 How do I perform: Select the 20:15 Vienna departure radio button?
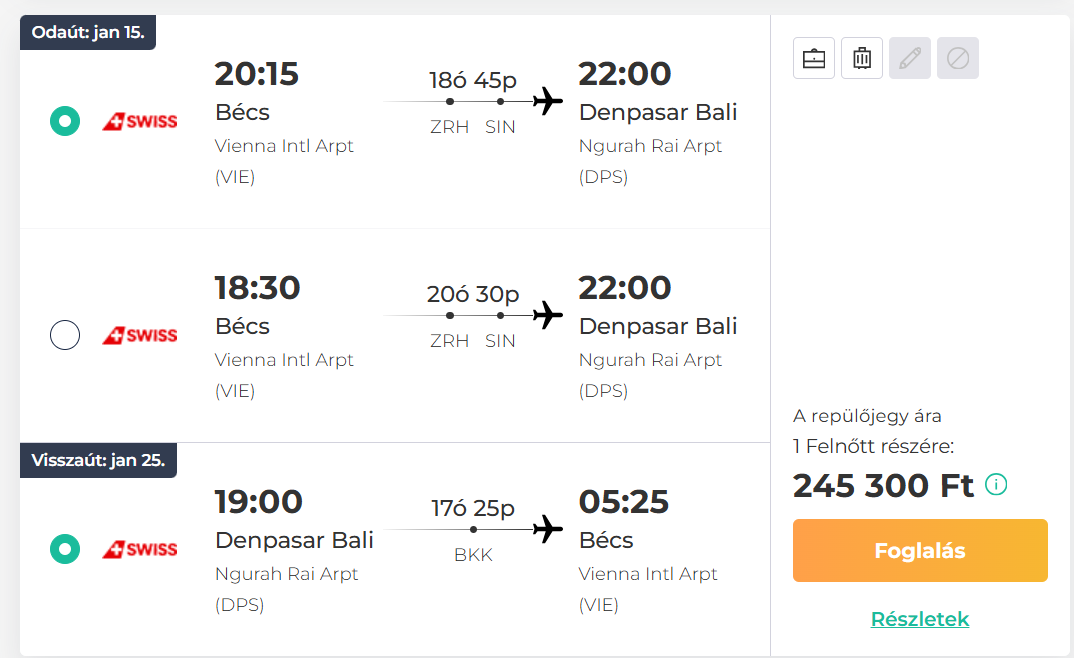tap(65, 121)
